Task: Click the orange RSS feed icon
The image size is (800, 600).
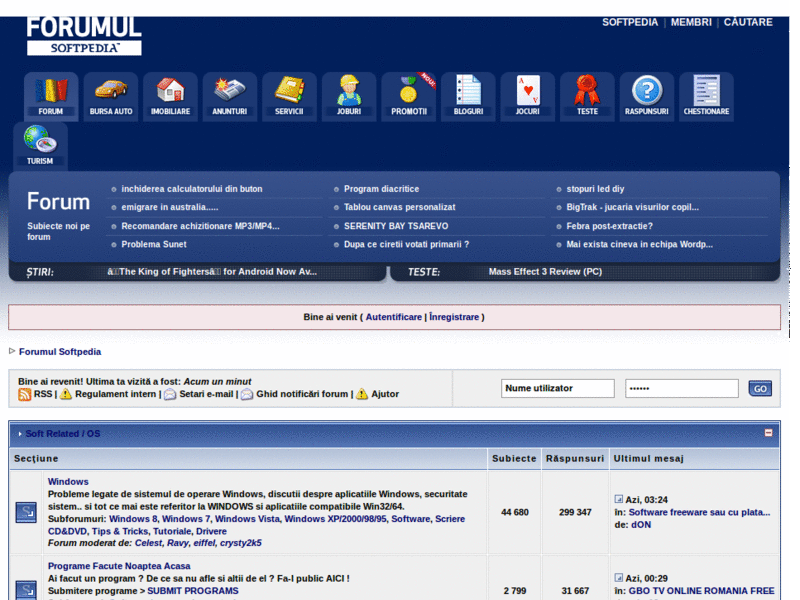Action: pyautogui.click(x=24, y=394)
